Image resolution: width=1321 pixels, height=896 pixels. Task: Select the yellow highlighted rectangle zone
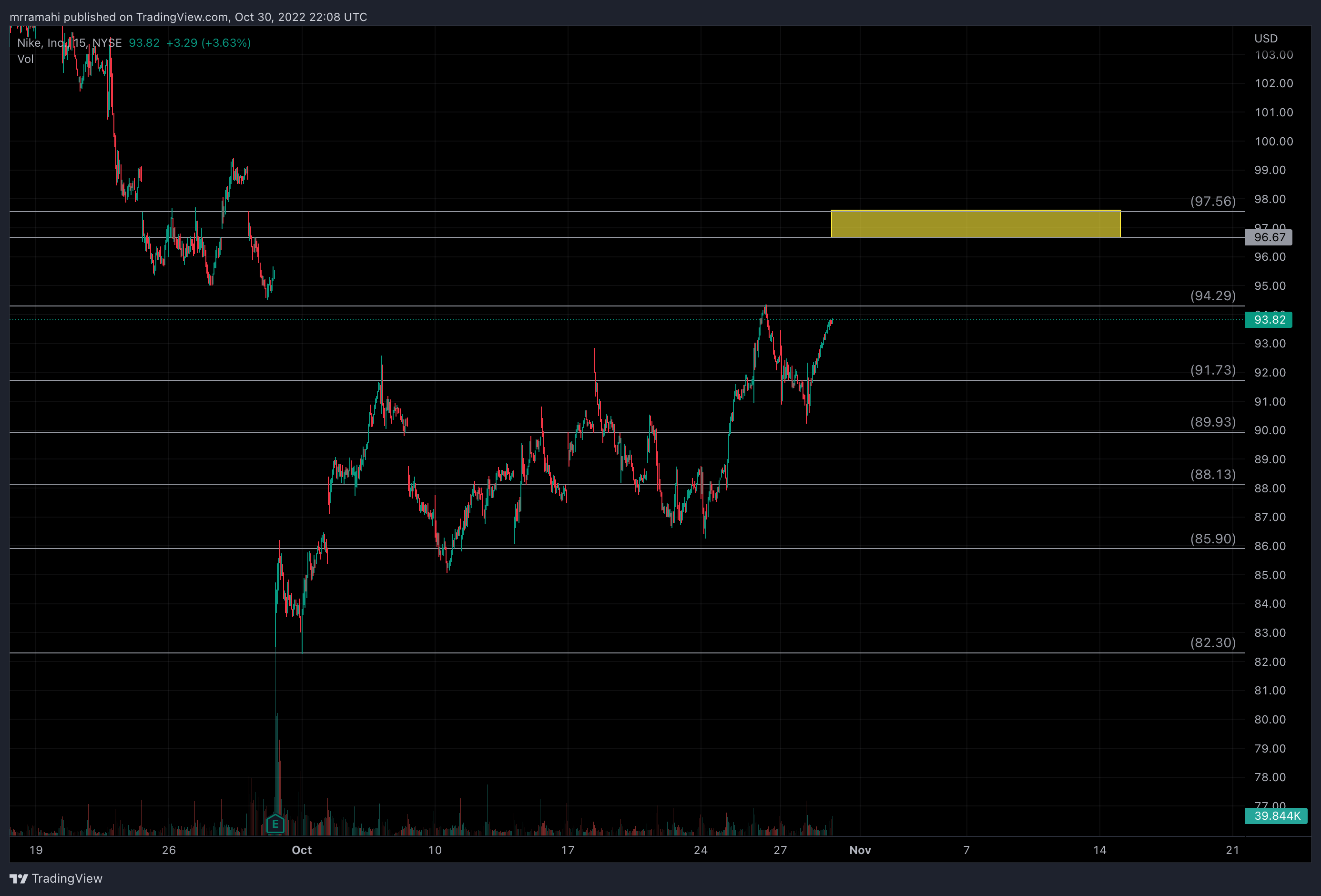point(976,224)
